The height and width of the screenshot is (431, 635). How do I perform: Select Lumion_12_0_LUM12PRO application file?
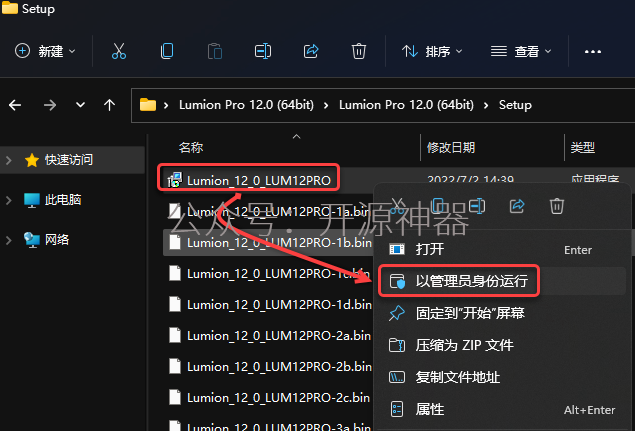click(x=259, y=181)
